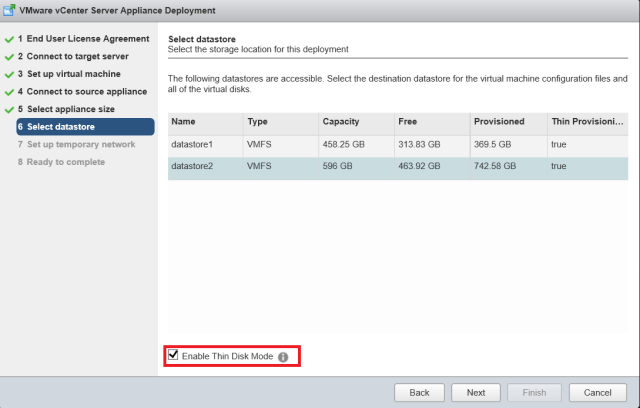Click the Select datastore page heading
Image resolution: width=640 pixels, height=408 pixels.
202,39
